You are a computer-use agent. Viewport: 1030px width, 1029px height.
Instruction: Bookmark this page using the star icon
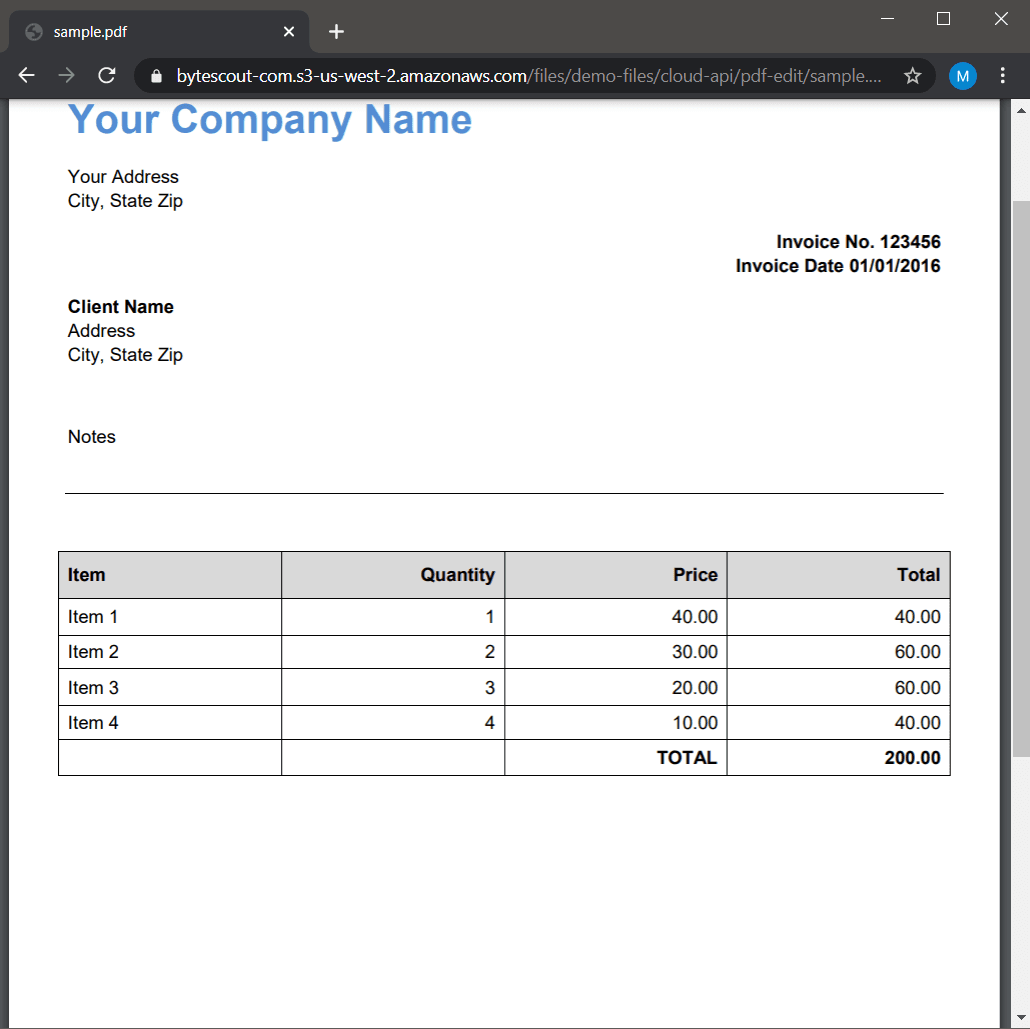912,75
